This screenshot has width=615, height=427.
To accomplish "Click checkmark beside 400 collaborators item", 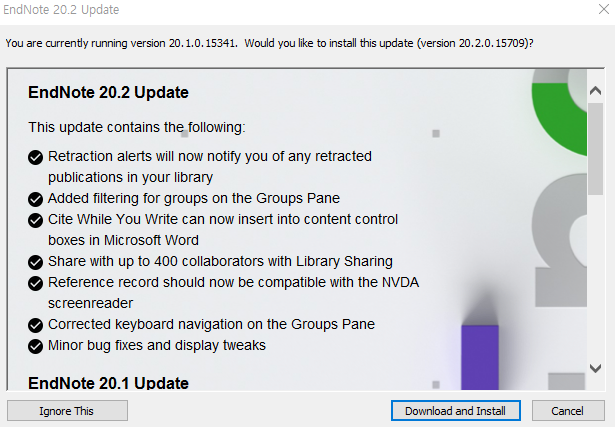I will pyautogui.click(x=35, y=262).
